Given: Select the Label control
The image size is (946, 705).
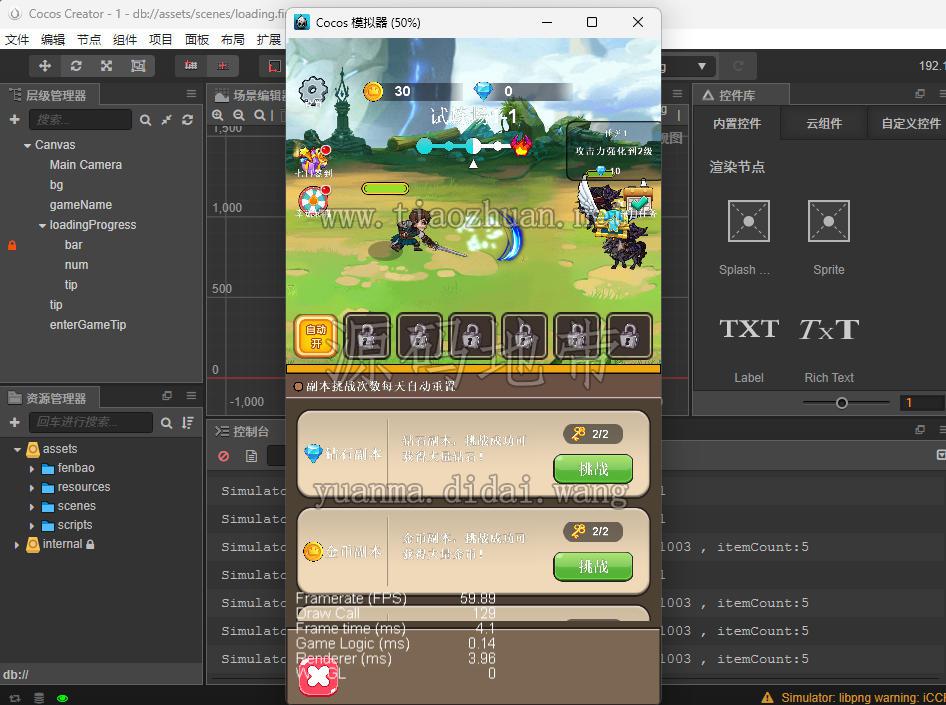Looking at the screenshot, I should [749, 329].
